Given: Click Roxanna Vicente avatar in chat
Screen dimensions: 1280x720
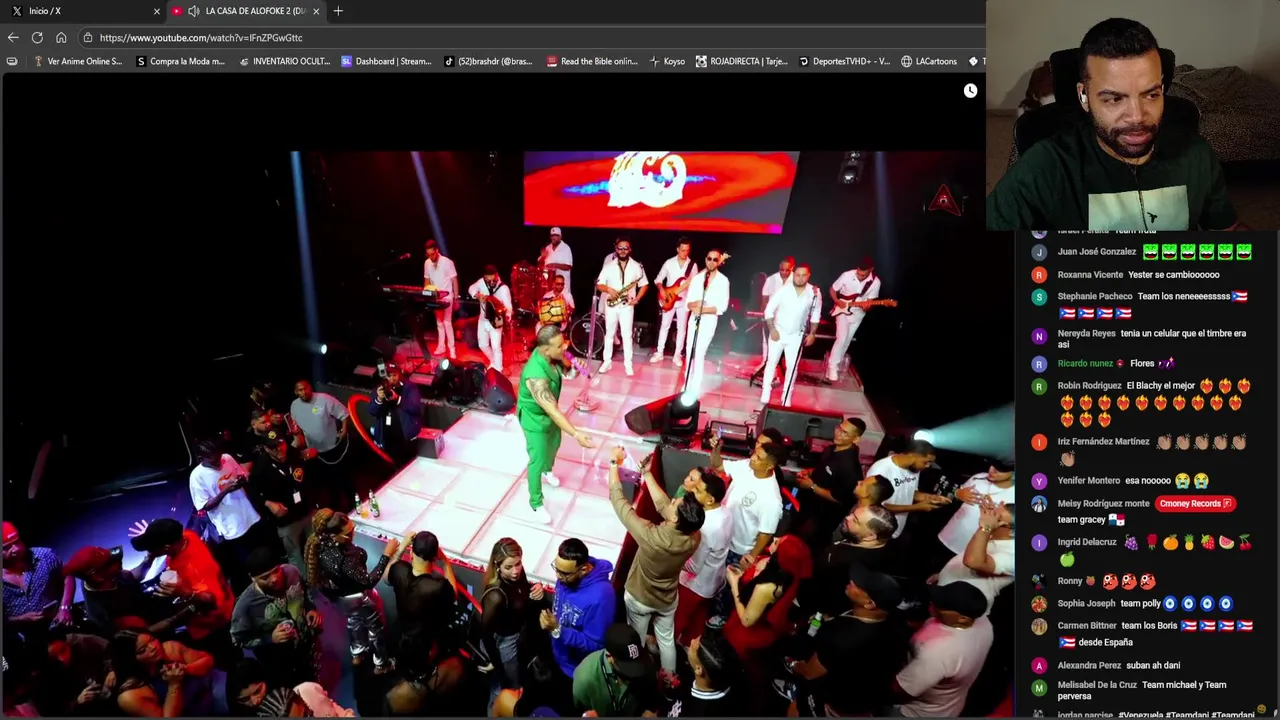Looking at the screenshot, I should coord(1039,275).
